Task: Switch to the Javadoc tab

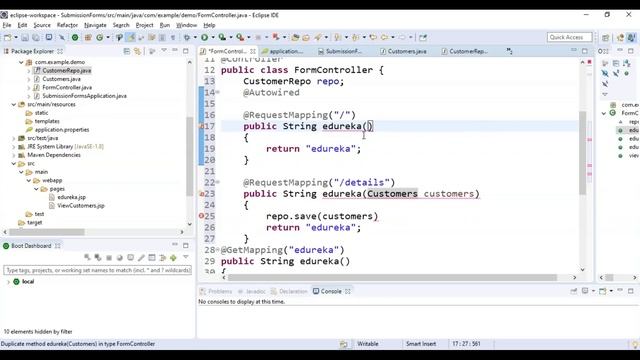Action: 251,291
